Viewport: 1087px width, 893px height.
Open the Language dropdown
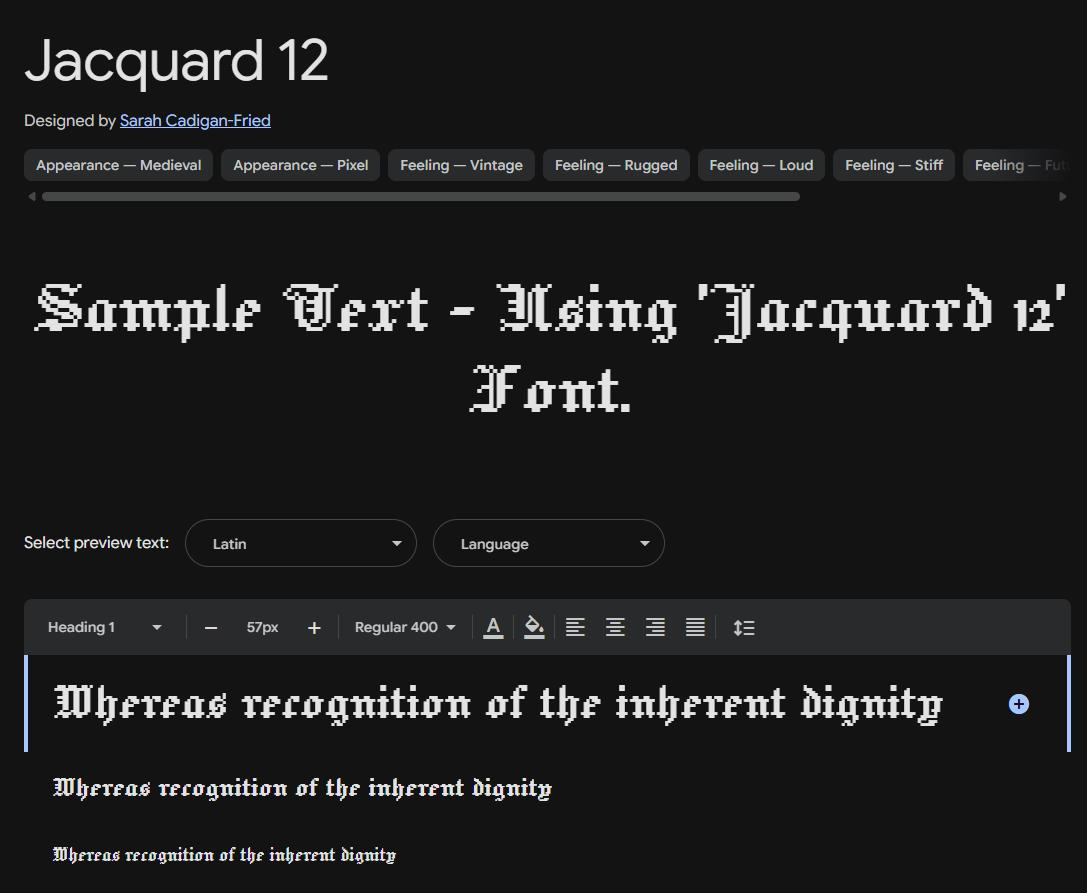[548, 543]
